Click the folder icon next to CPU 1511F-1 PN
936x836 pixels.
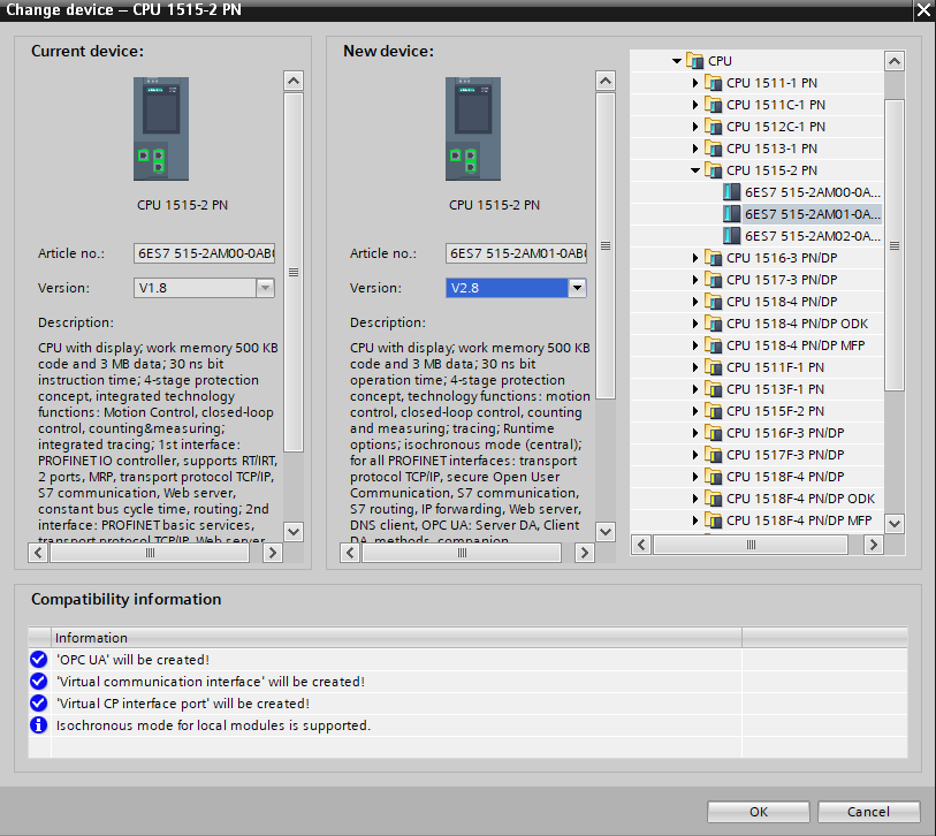[x=713, y=367]
